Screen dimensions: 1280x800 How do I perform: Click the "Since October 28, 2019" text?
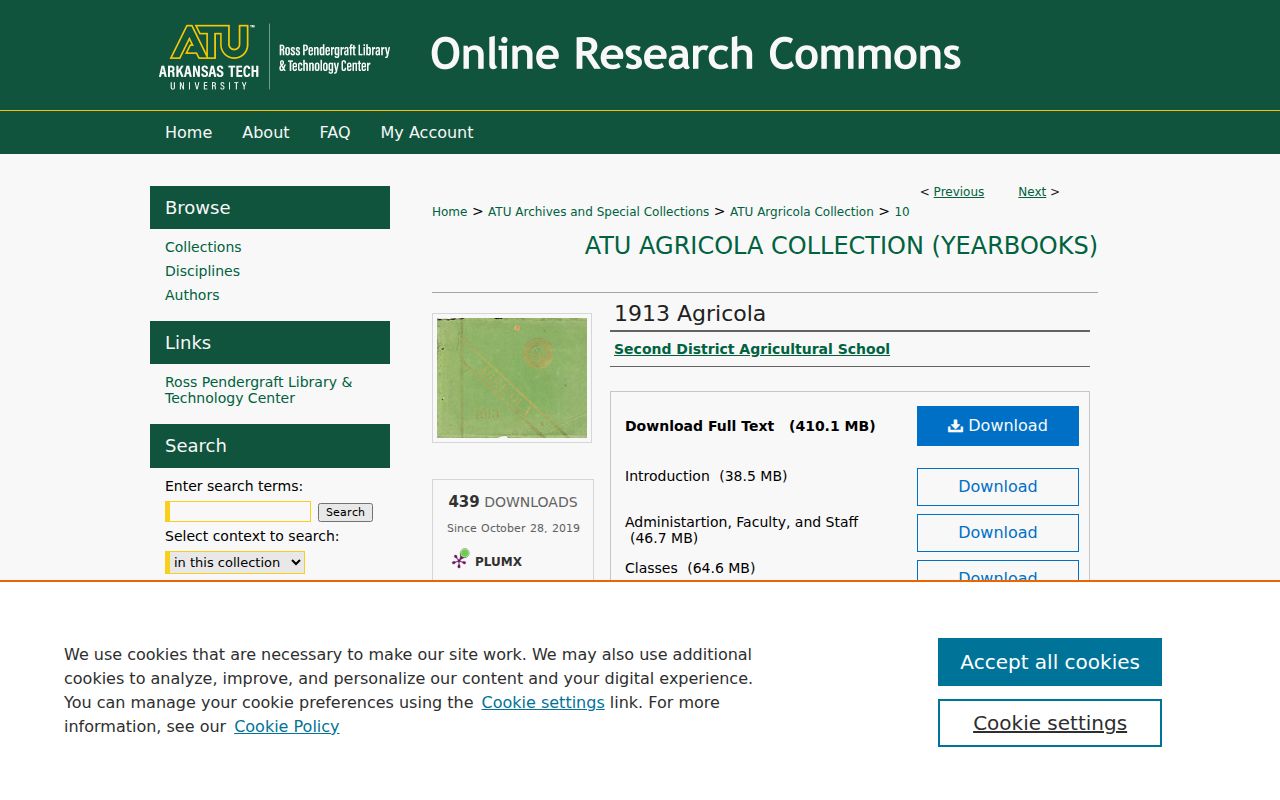[513, 528]
